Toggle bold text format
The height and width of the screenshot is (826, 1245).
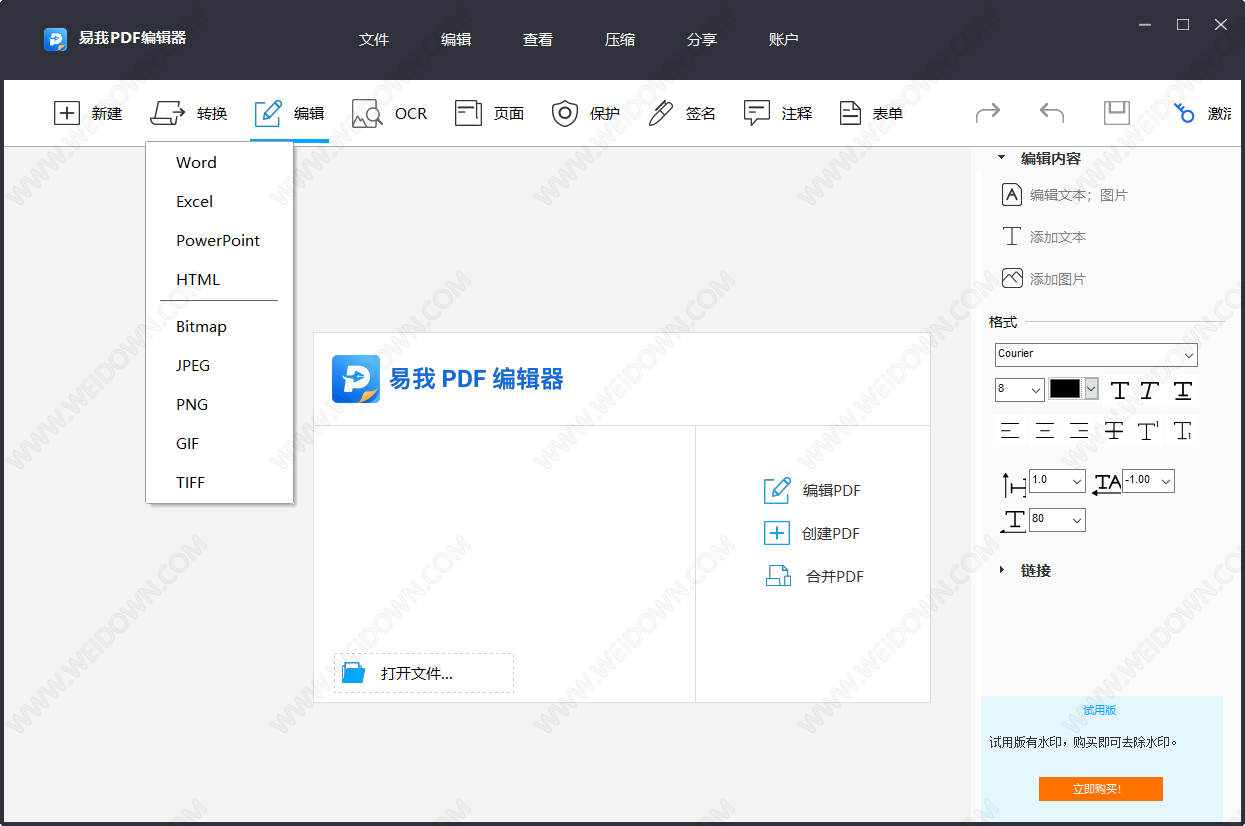click(x=1120, y=390)
